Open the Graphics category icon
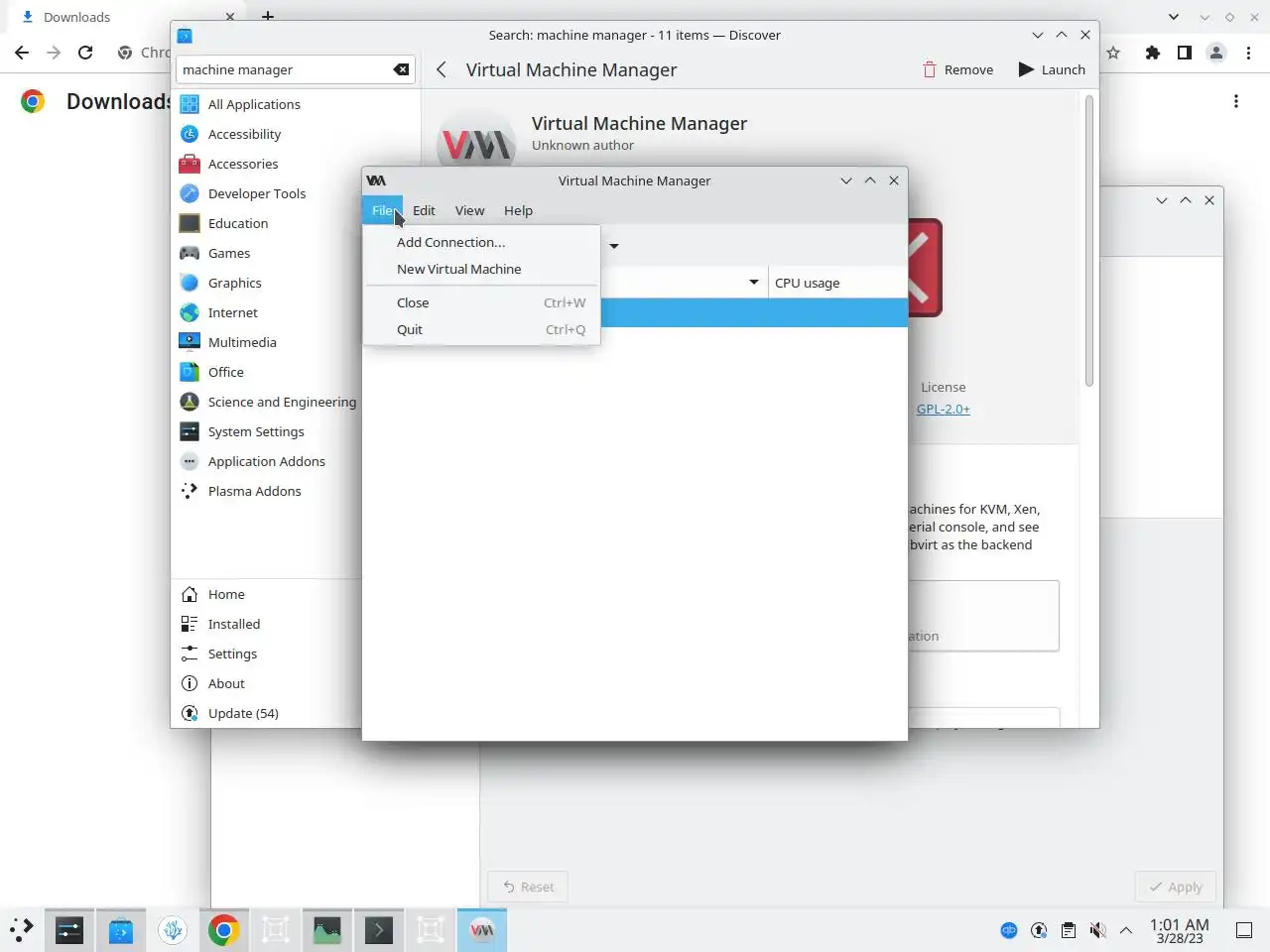 190,283
